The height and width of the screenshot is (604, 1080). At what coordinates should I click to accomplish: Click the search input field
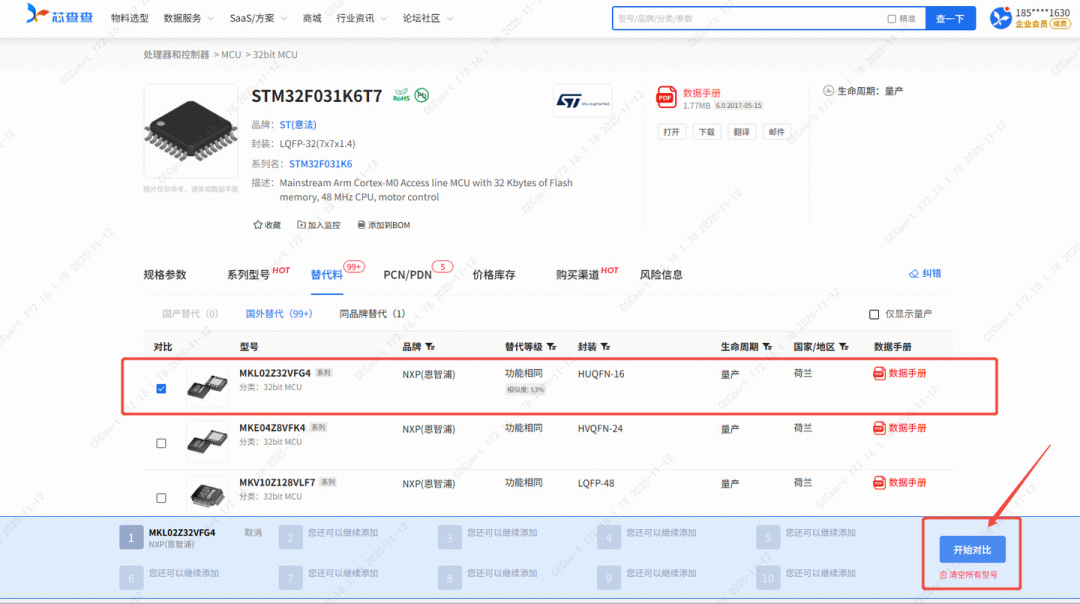click(748, 18)
